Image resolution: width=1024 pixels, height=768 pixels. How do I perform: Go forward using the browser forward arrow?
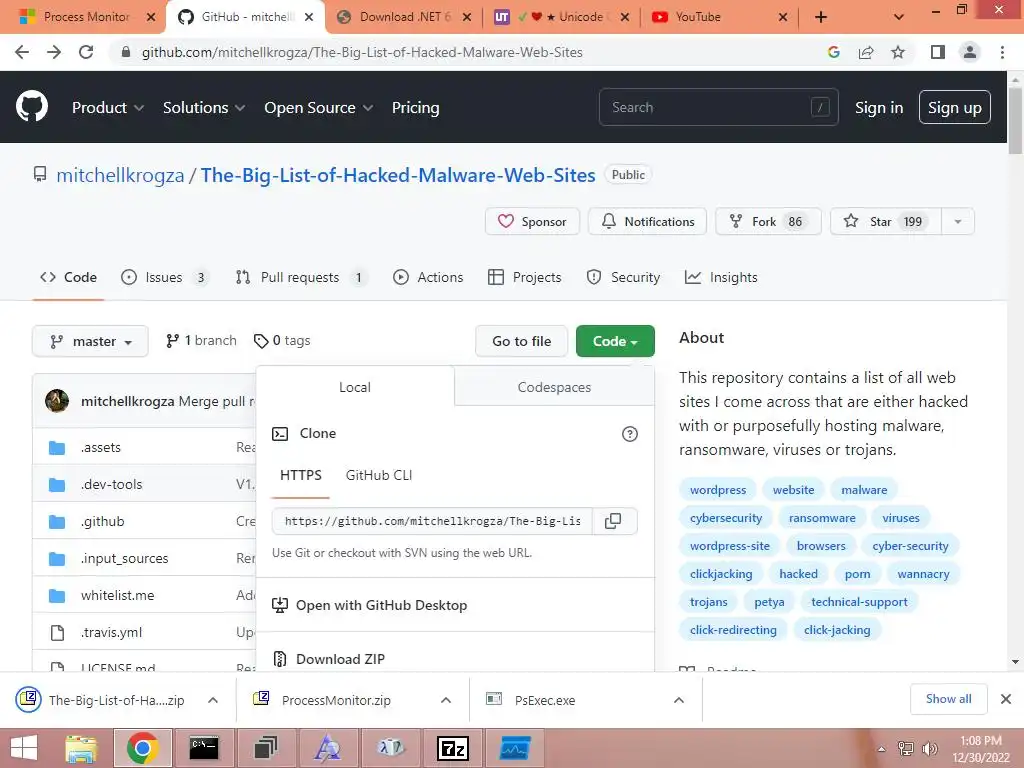tap(54, 52)
